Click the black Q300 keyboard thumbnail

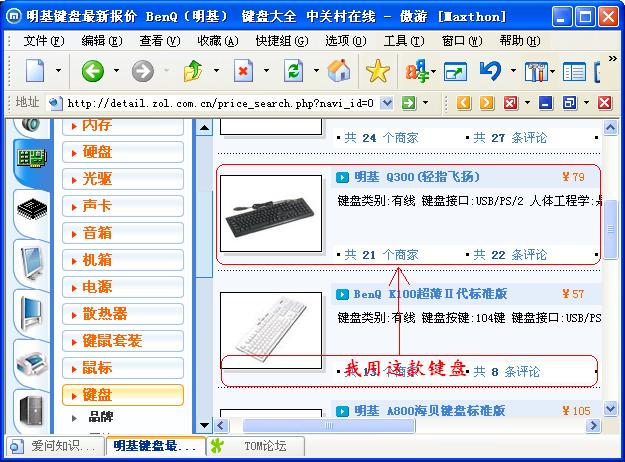(x=271, y=214)
